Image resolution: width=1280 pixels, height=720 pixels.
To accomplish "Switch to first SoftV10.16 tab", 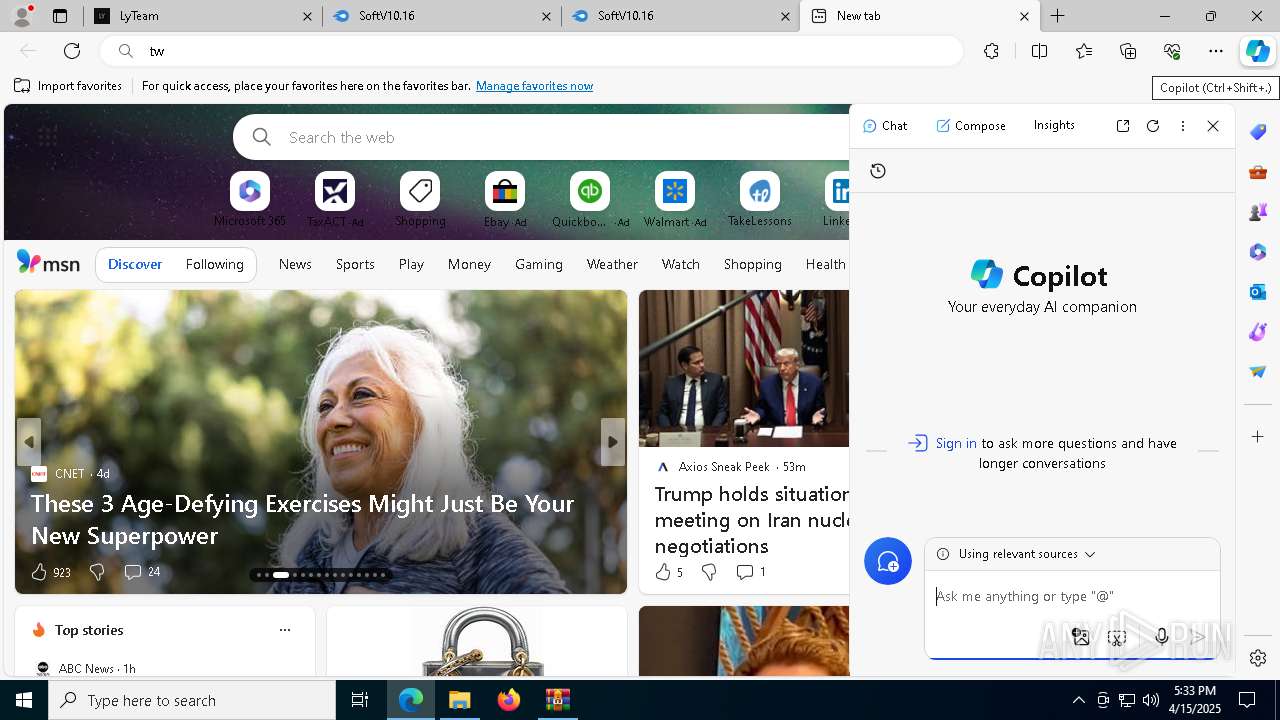I will pos(442,16).
